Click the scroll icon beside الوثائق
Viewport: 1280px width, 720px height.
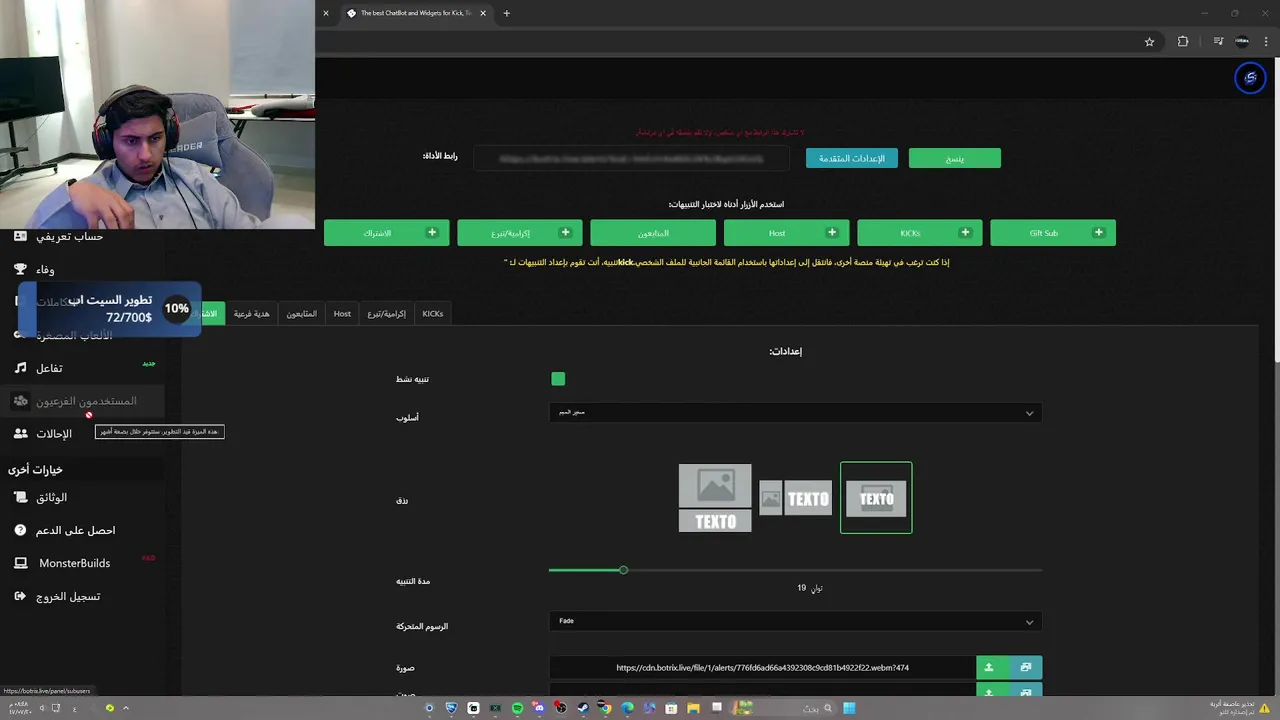20,497
